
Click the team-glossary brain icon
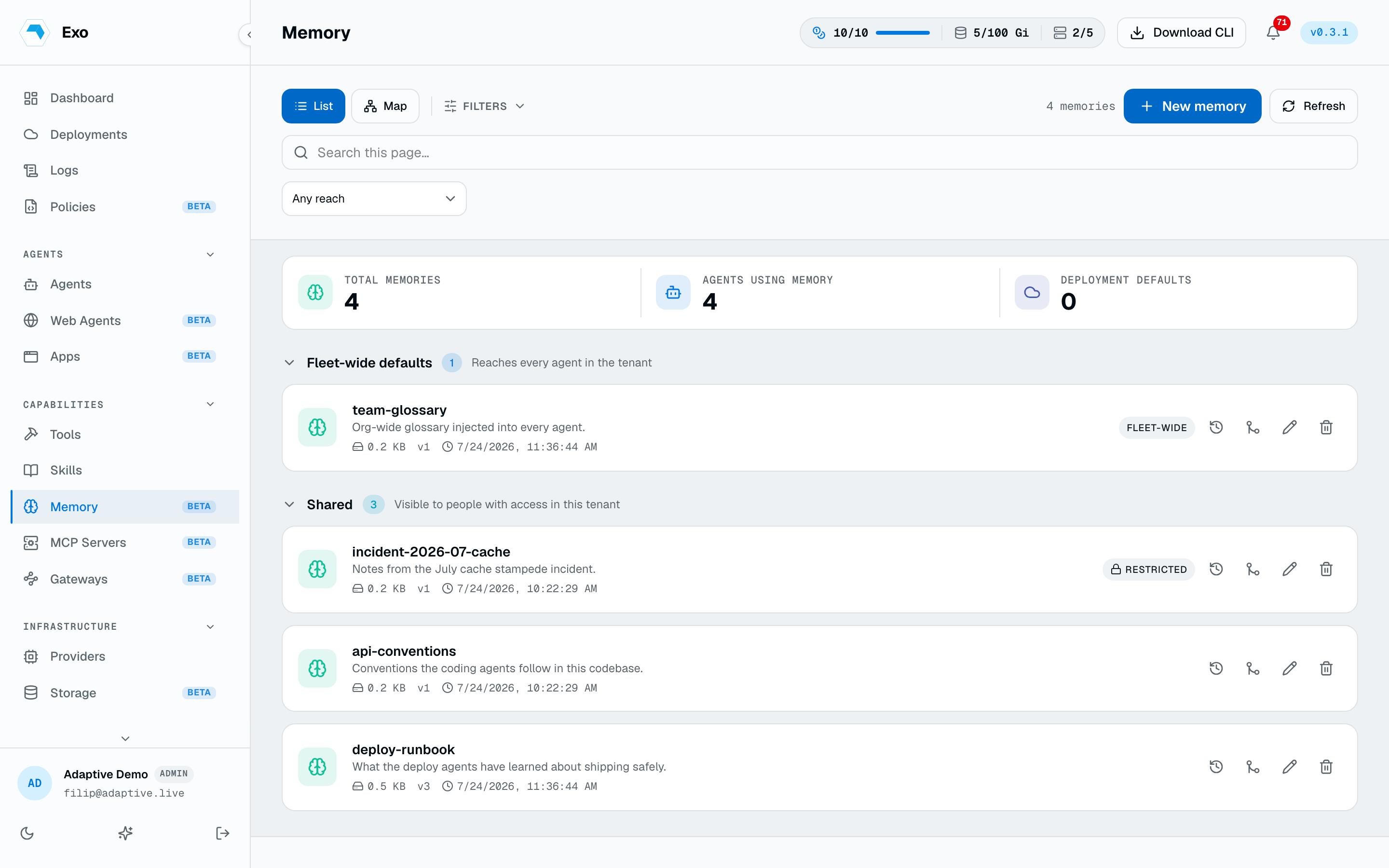click(317, 427)
